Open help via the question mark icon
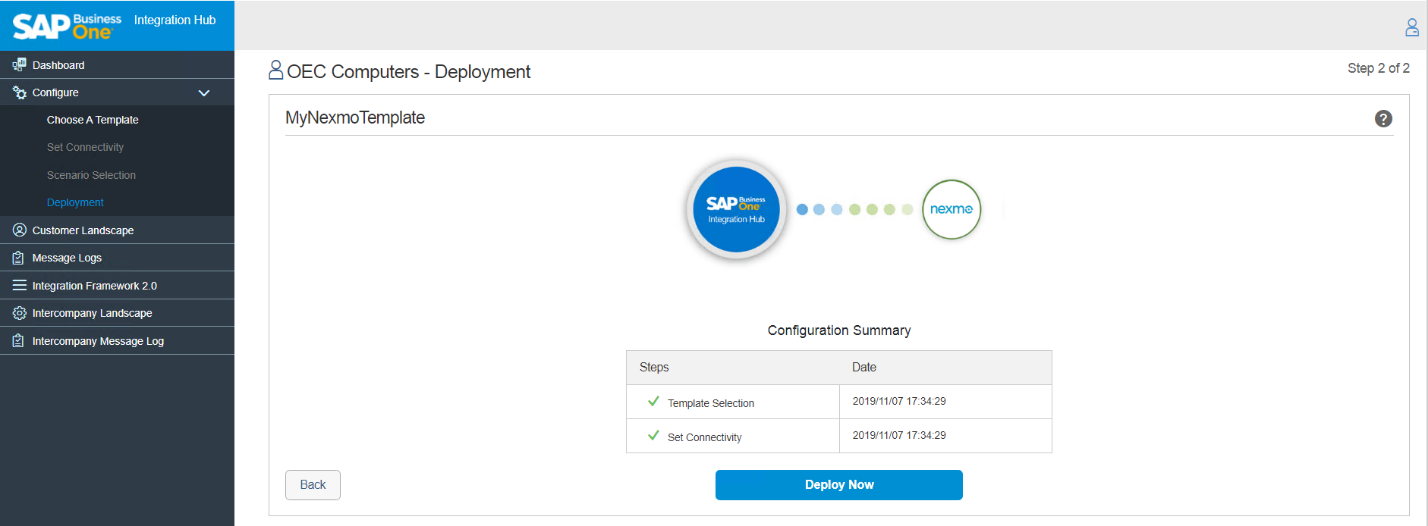 [x=1383, y=119]
